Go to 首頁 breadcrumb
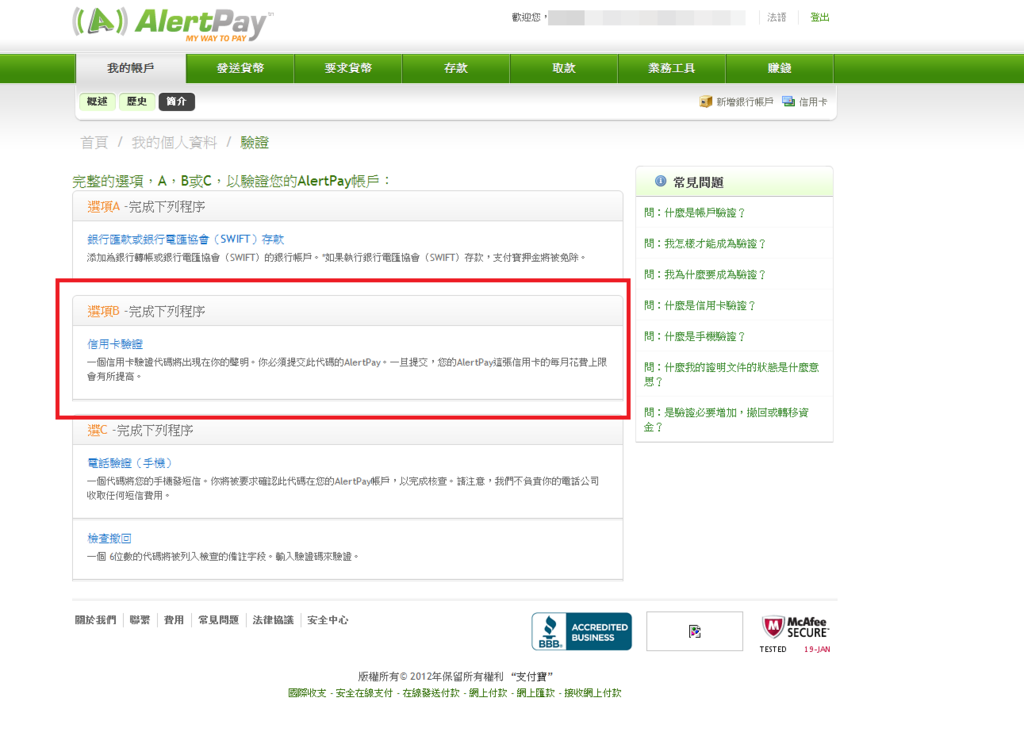The image size is (1024, 736). 94,142
